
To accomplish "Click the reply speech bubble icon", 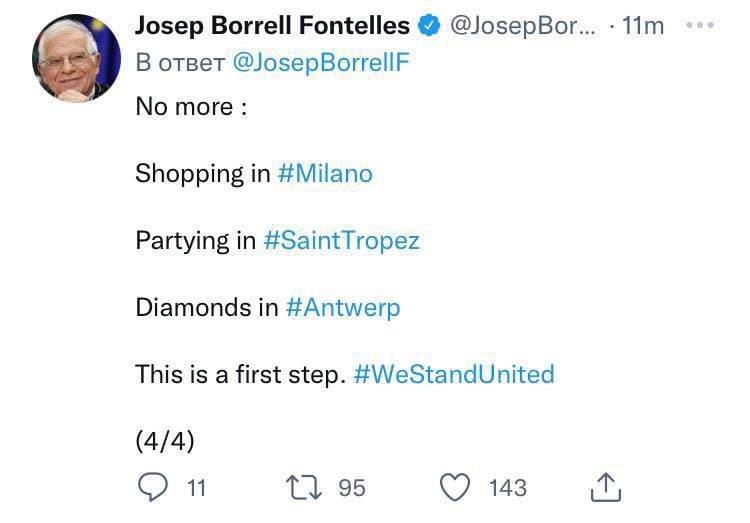I will click(x=153, y=487).
